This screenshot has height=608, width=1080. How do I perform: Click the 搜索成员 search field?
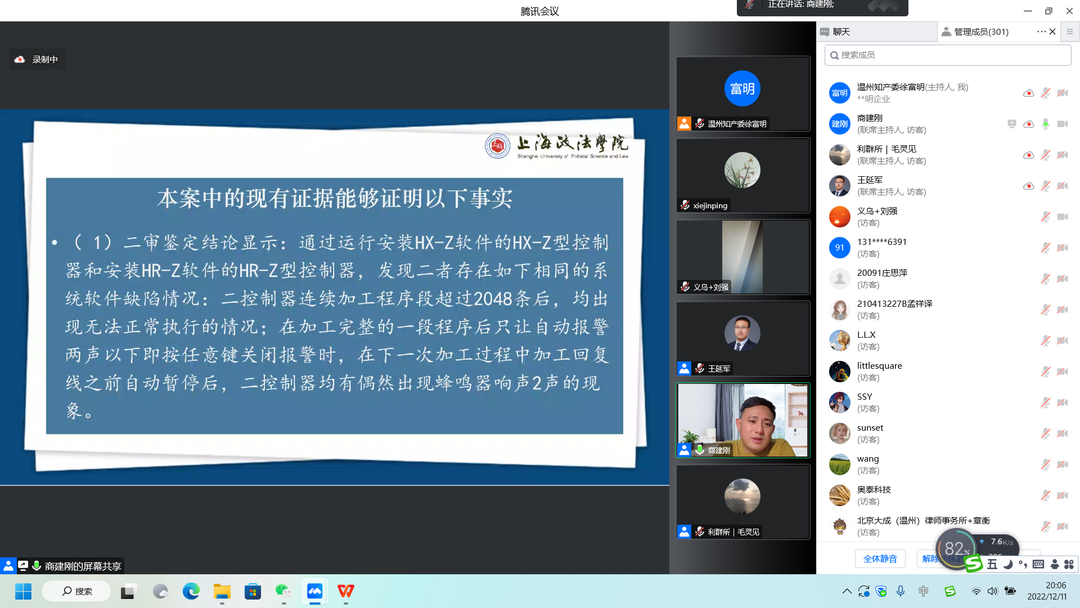tap(947, 55)
